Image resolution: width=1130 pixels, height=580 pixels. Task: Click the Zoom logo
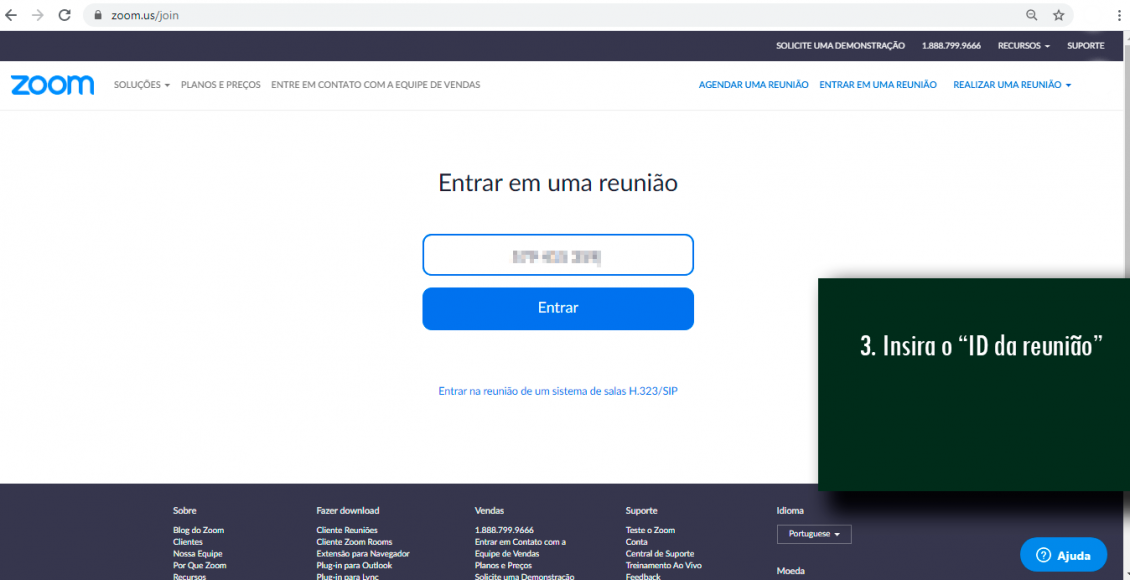(53, 85)
